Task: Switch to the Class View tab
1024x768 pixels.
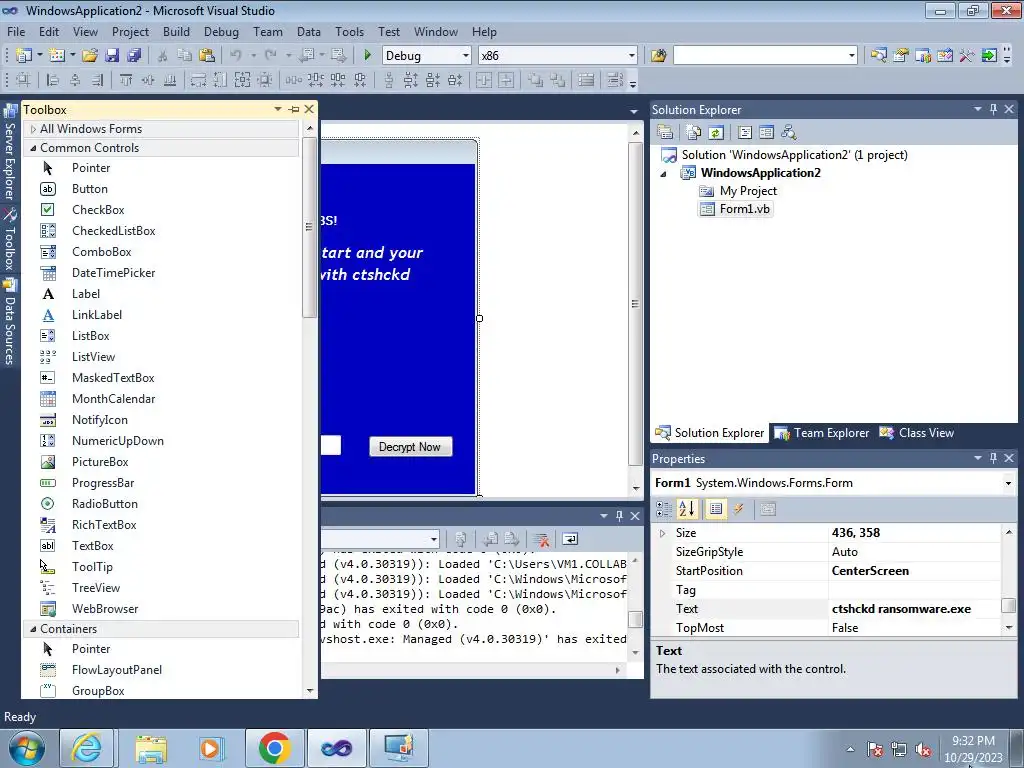Action: click(x=916, y=433)
